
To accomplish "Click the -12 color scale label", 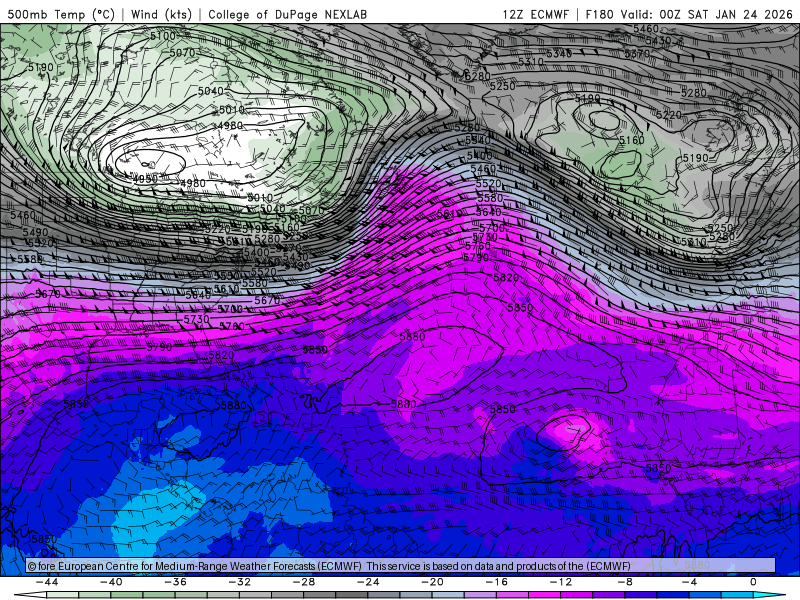I will coord(561,582).
